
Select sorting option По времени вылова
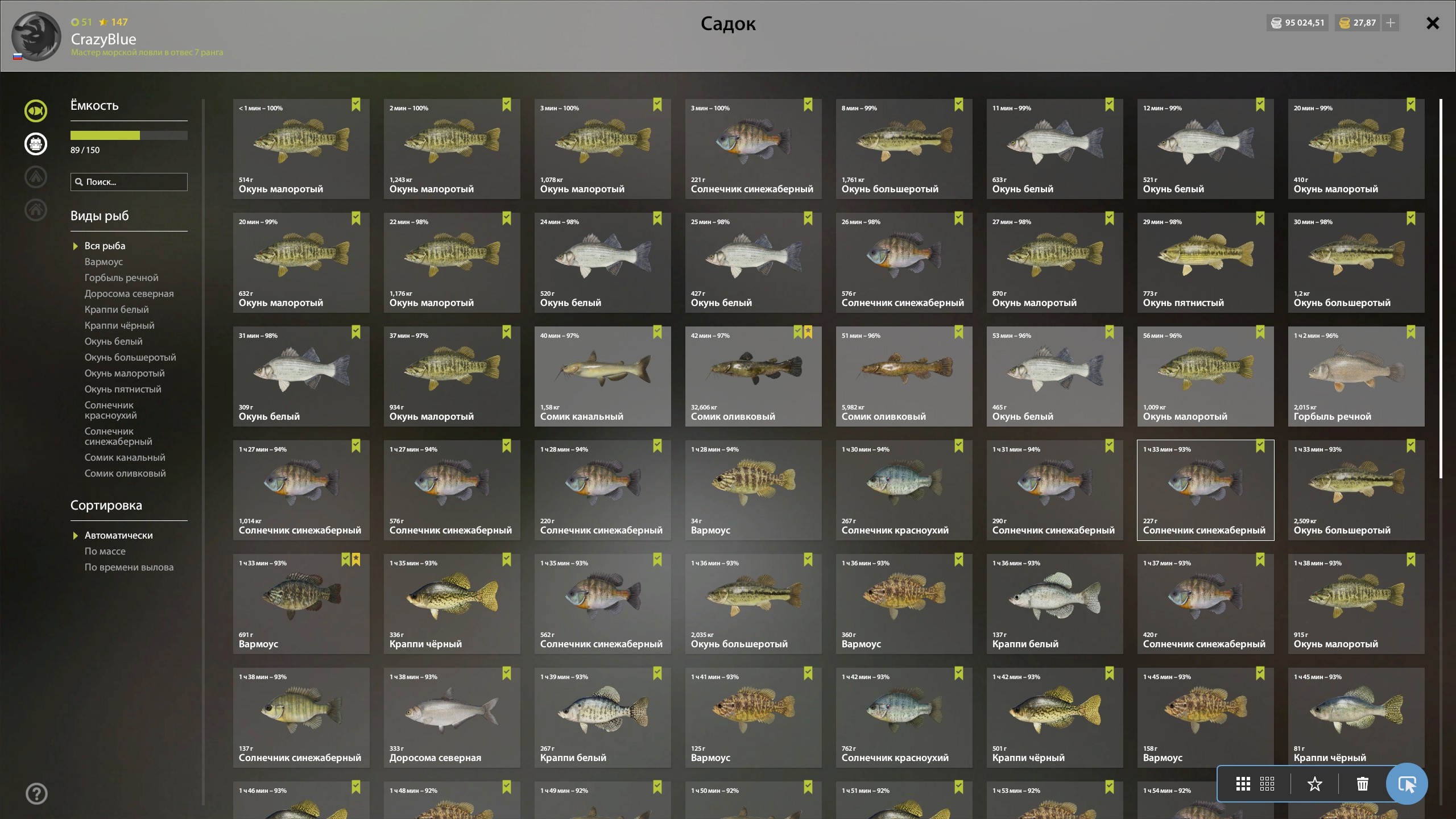[x=129, y=567]
